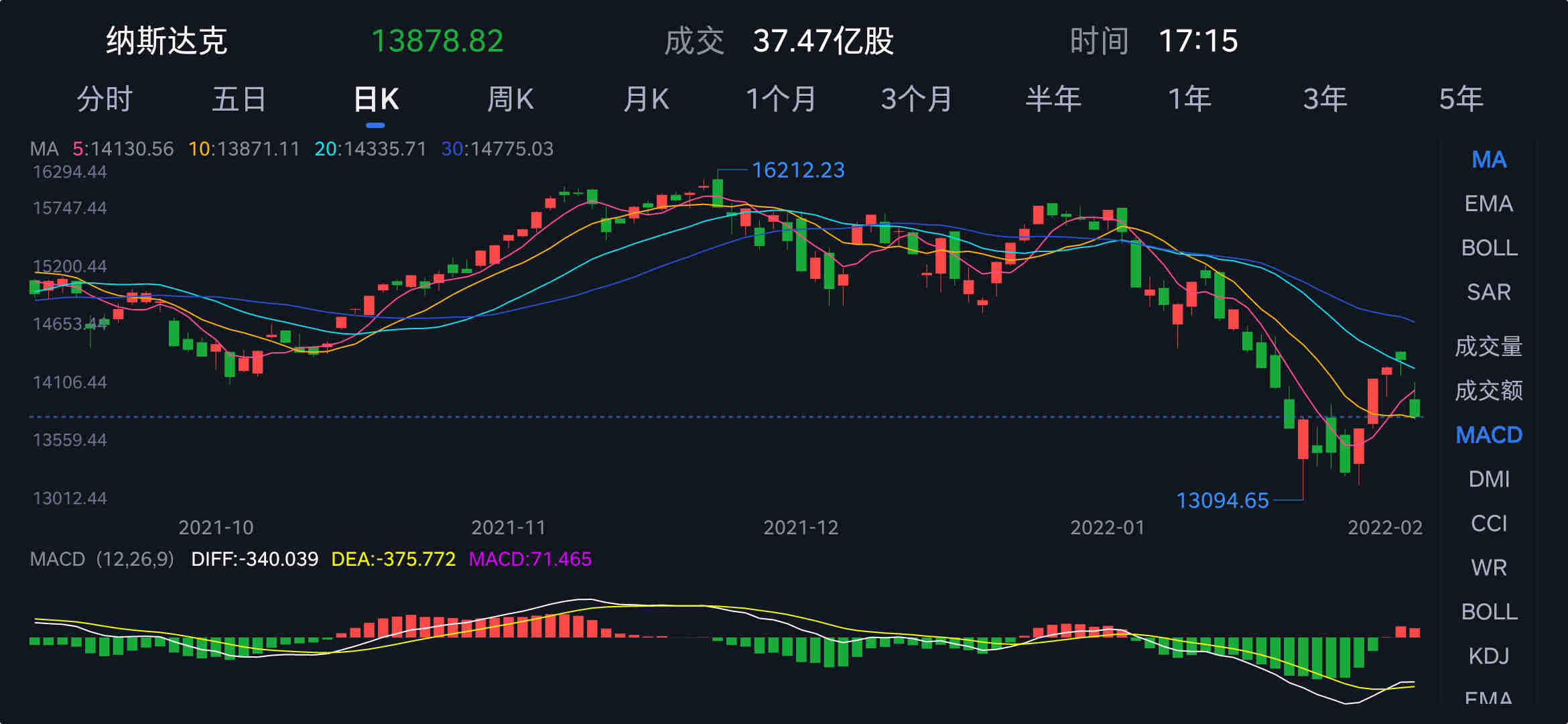Select the 五日 five-day tab
Viewport: 1568px width, 724px height.
tap(239, 99)
